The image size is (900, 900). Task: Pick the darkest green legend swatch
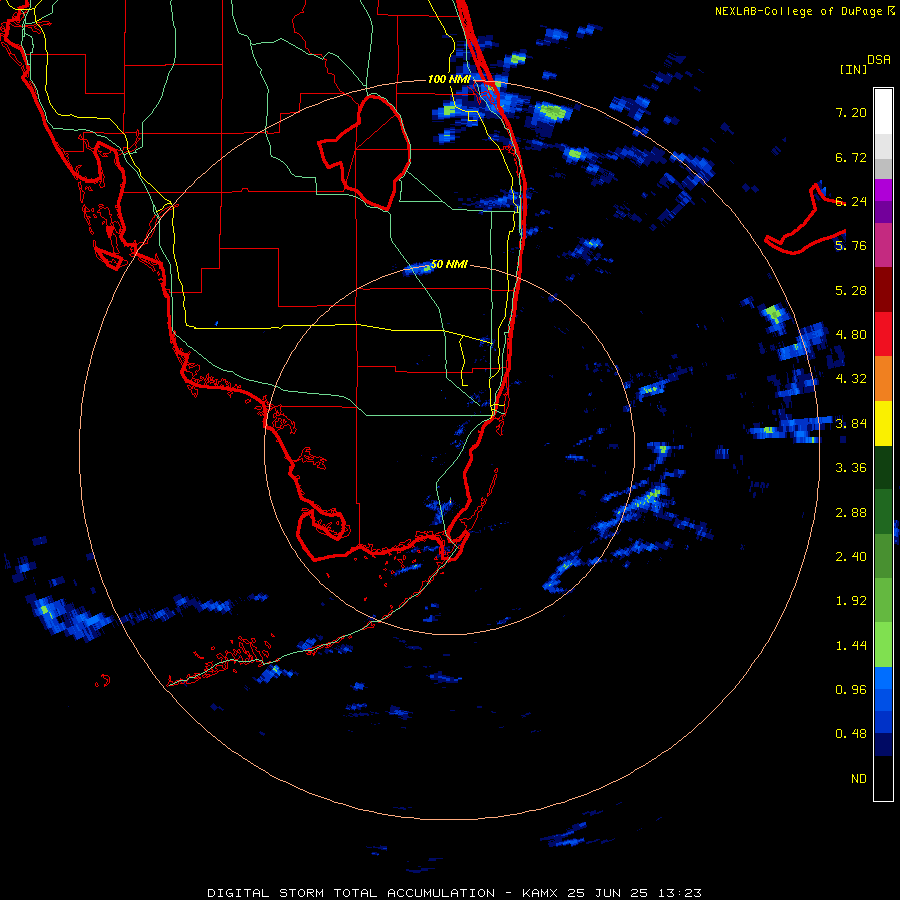[883, 467]
